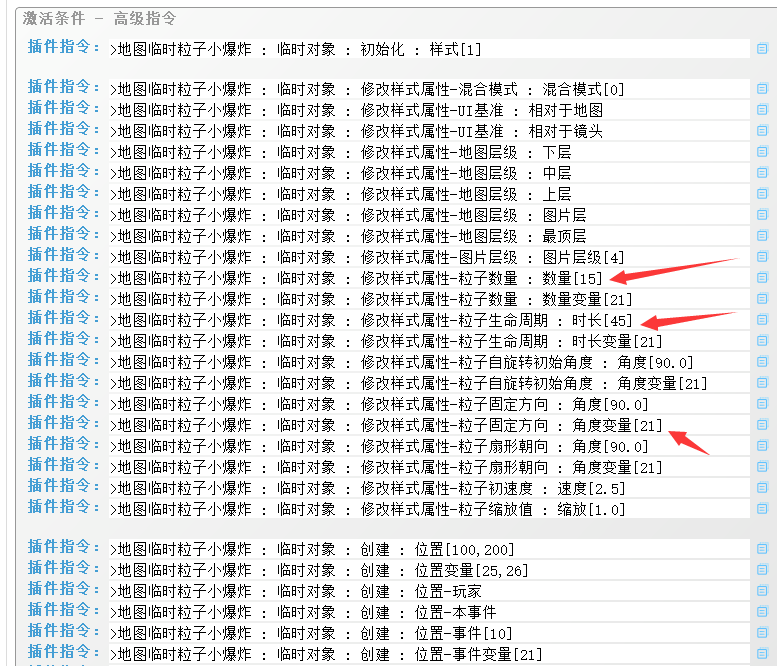Click copy icon beside 混合模式[0] row
This screenshot has width=777, height=666.
point(762,89)
